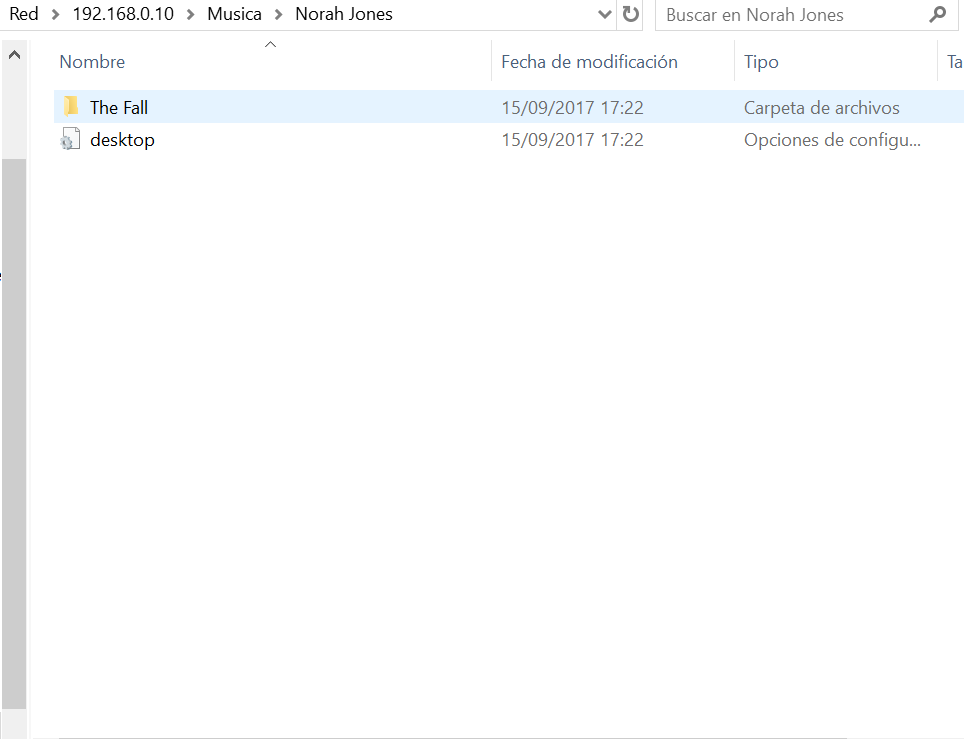Navigate to 192.168.0.10 breadcrumb
This screenshot has height=739, width=964.
(123, 14)
